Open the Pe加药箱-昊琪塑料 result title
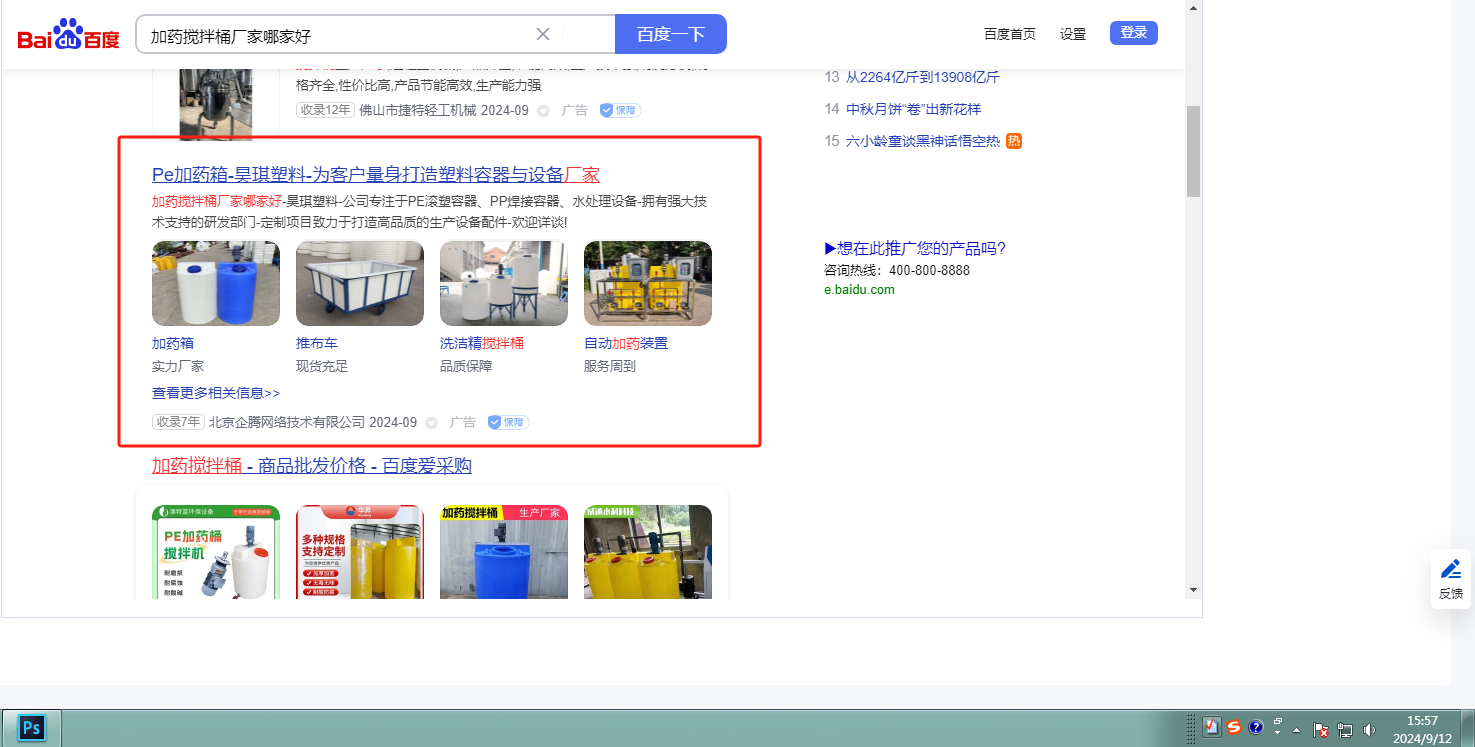 point(376,174)
